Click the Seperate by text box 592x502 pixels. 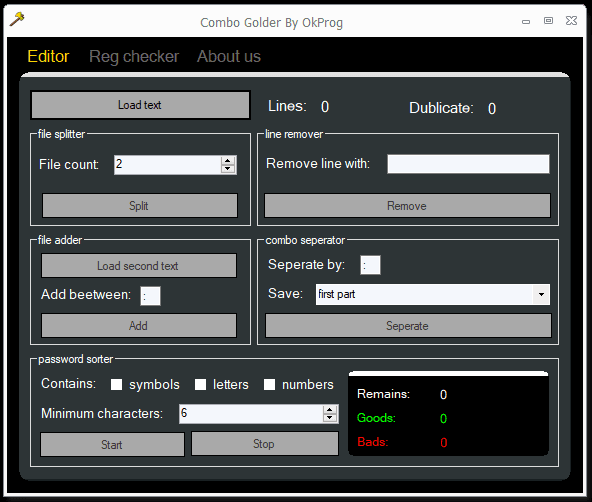(370, 265)
